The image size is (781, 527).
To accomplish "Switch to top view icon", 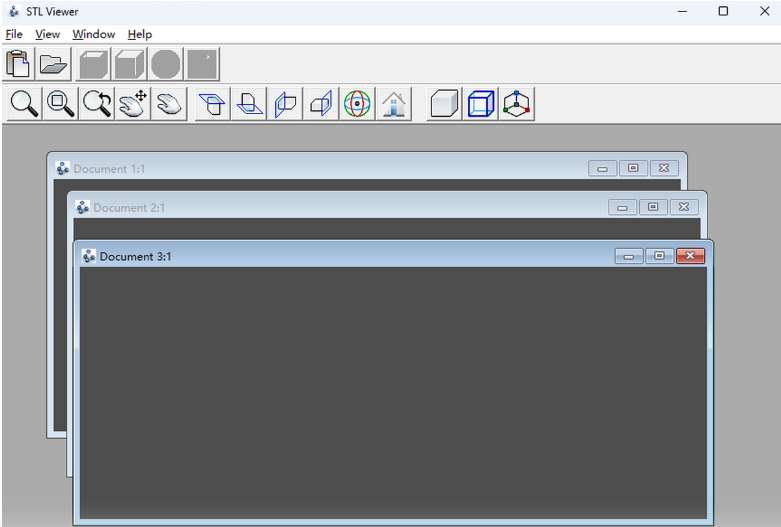I will click(x=212, y=103).
